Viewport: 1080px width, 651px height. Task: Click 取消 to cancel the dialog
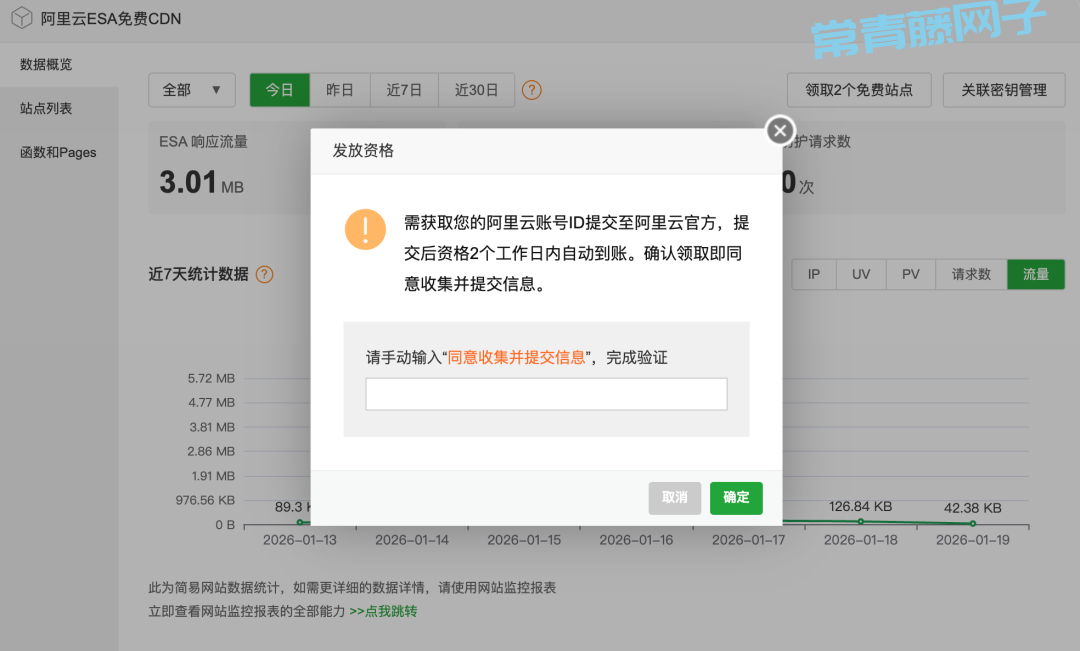pos(675,498)
